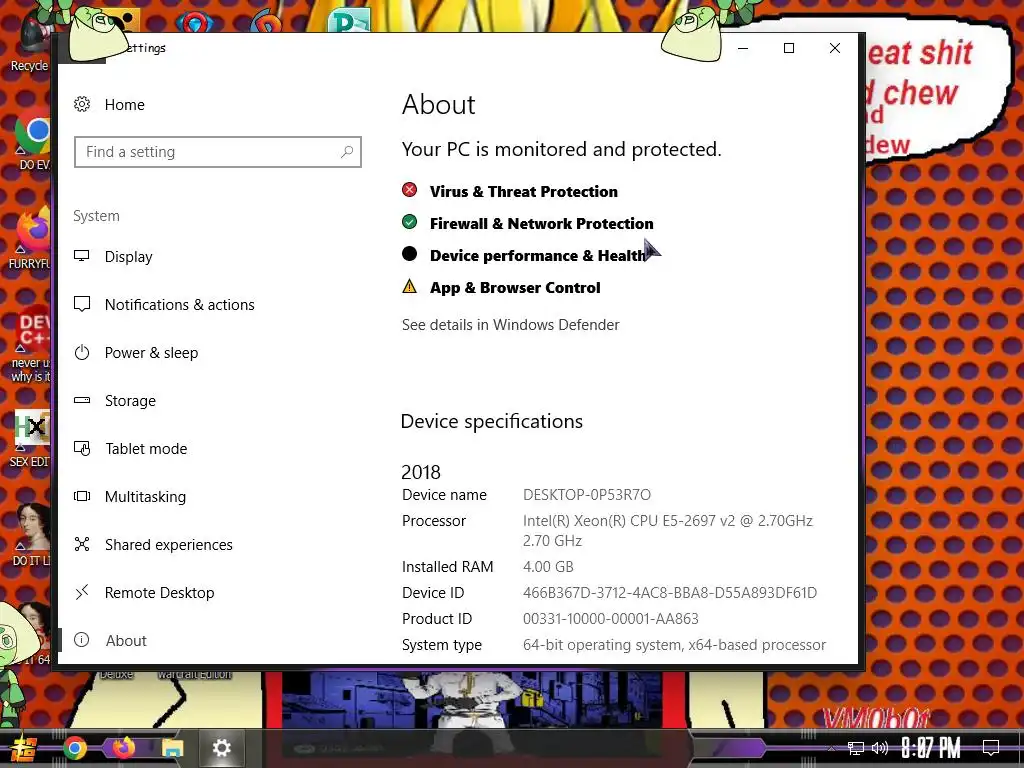
Task: Open the network tray icon
Action: coord(855,748)
